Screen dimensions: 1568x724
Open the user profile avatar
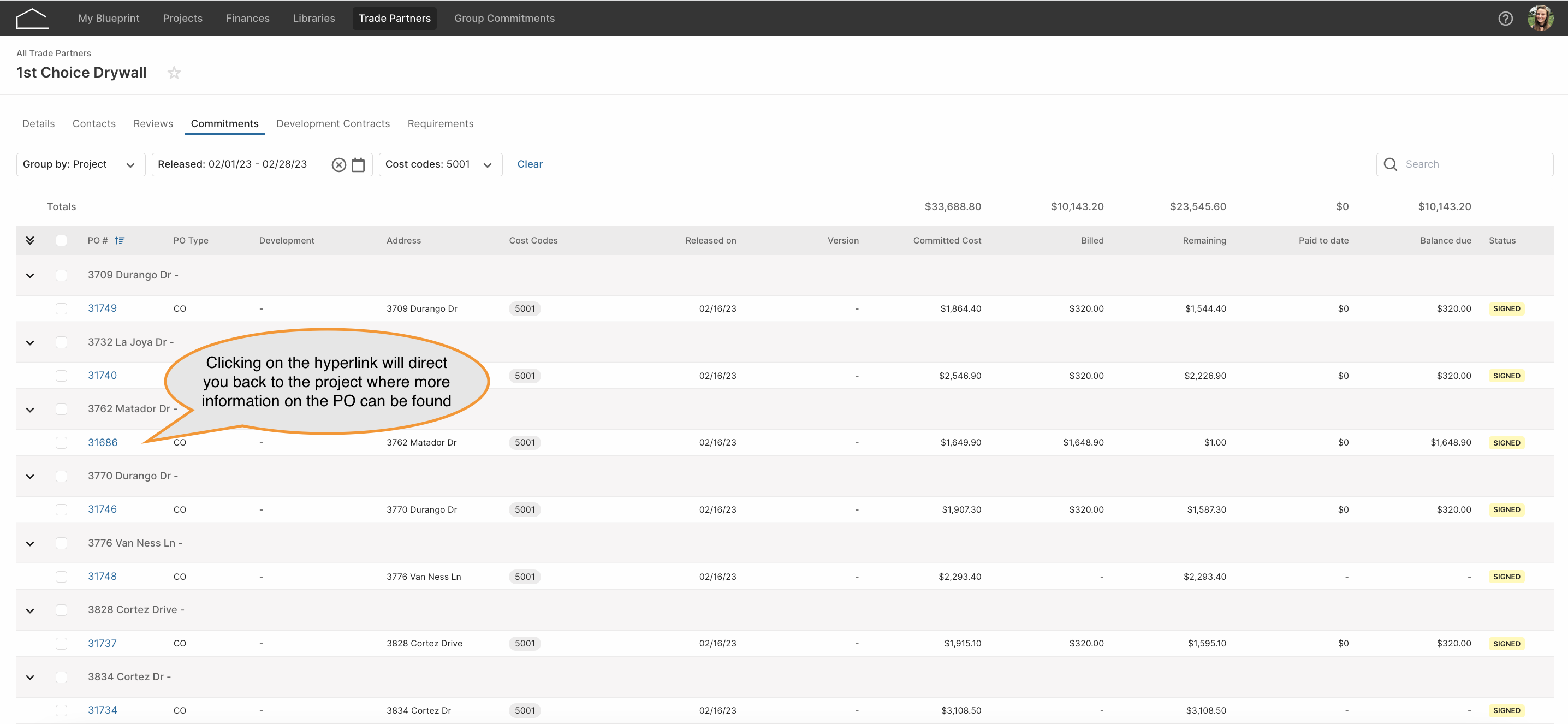tap(1540, 18)
